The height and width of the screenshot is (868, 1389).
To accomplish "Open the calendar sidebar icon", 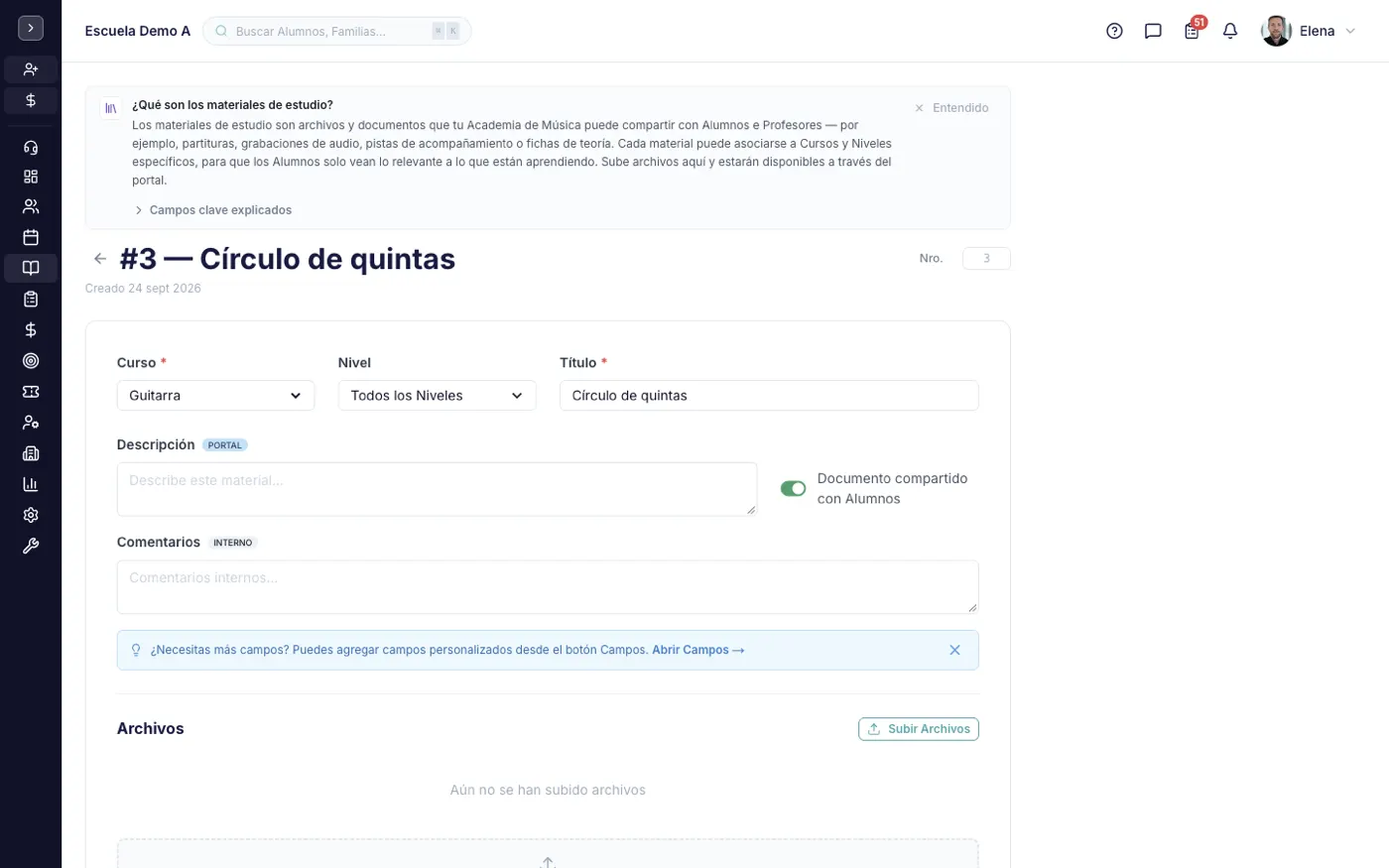I will click(31, 237).
